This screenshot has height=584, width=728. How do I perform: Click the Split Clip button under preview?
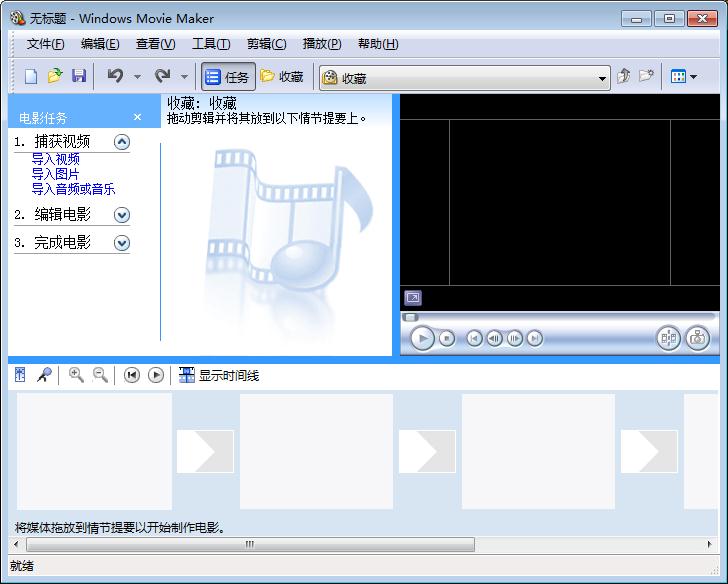click(668, 339)
